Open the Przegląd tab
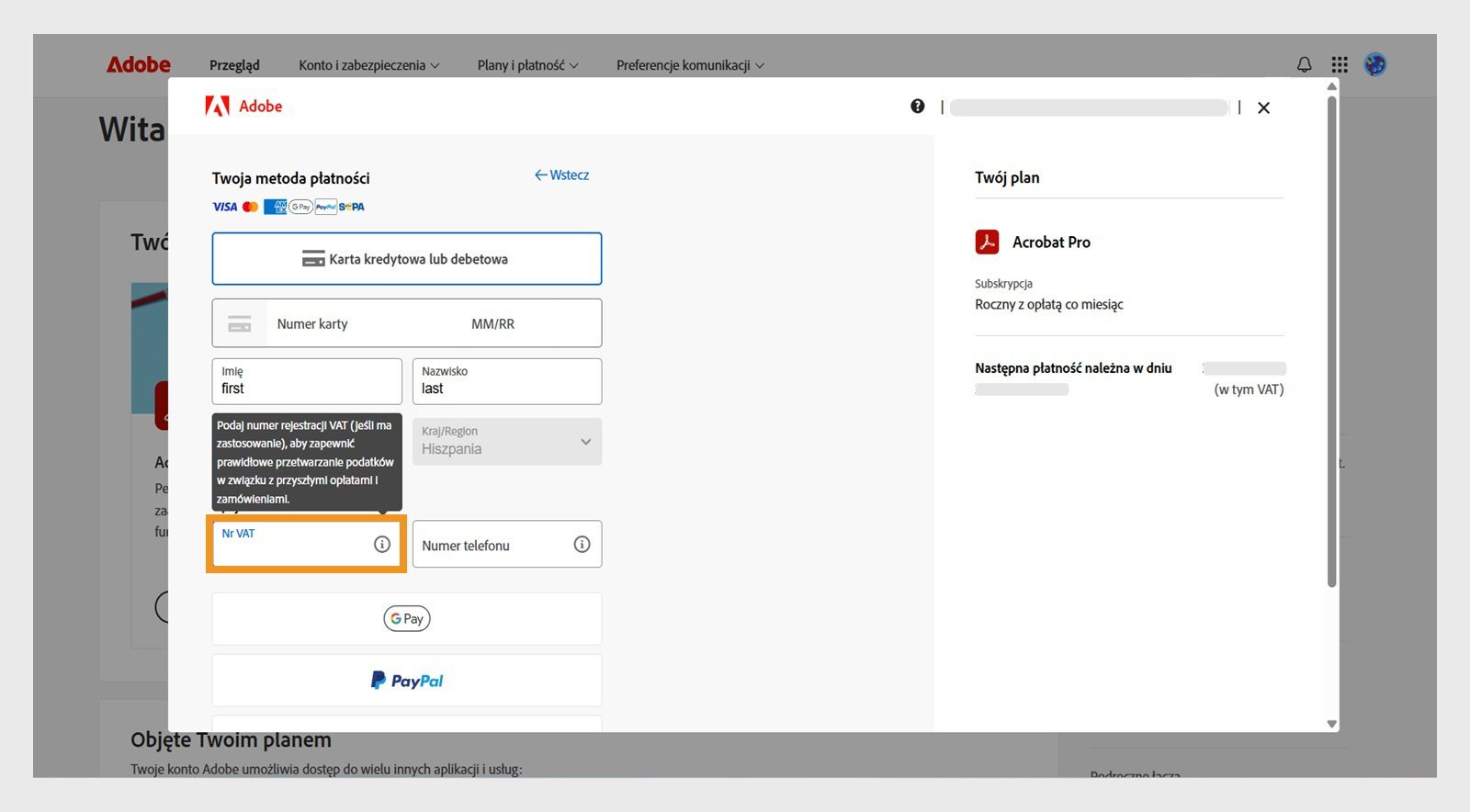1470x812 pixels. tap(234, 65)
